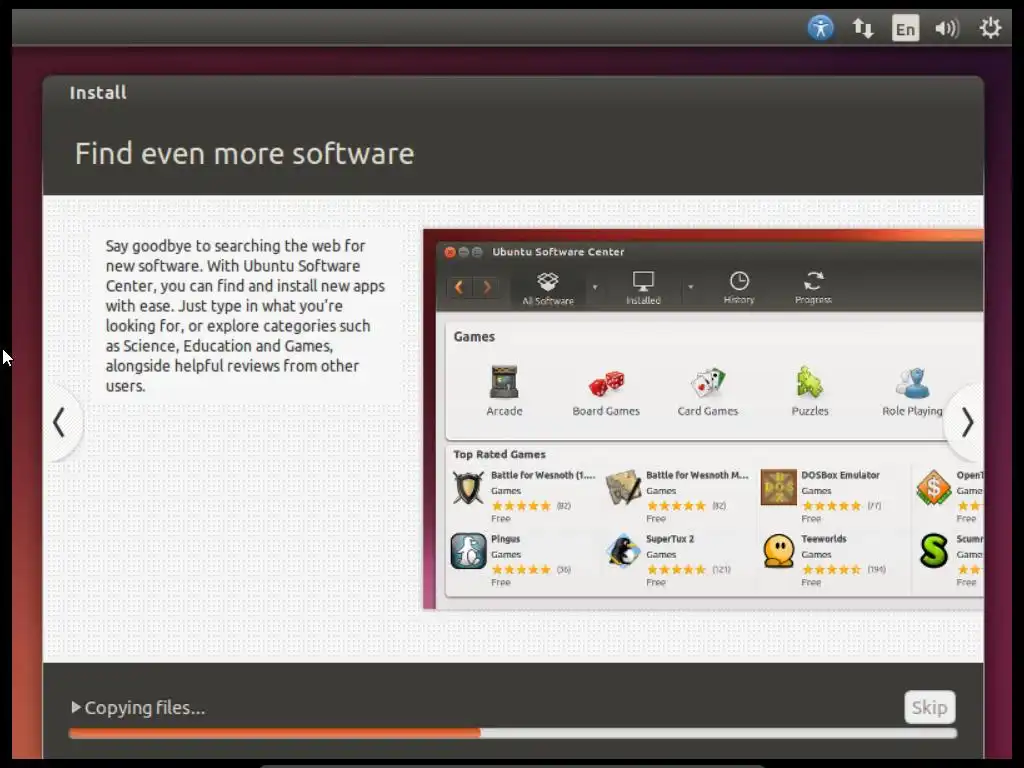Click the Teeworlds yellow character icon

(778, 551)
